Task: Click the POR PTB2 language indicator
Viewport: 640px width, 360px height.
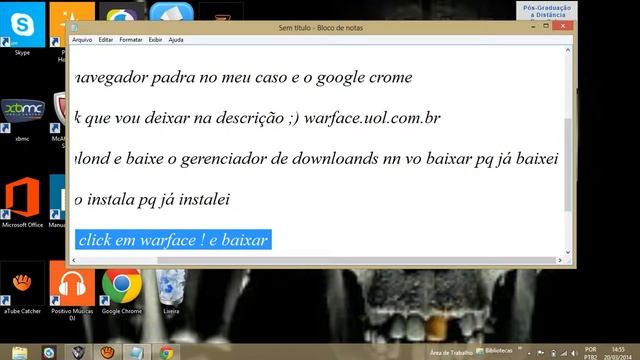Action: click(x=590, y=353)
